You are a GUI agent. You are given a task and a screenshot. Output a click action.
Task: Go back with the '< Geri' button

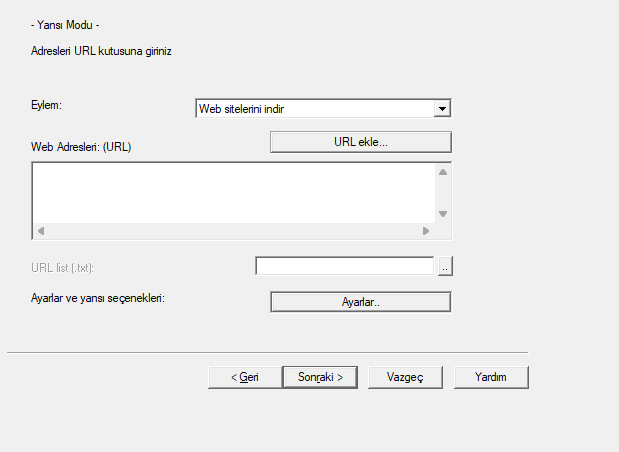pyautogui.click(x=244, y=377)
